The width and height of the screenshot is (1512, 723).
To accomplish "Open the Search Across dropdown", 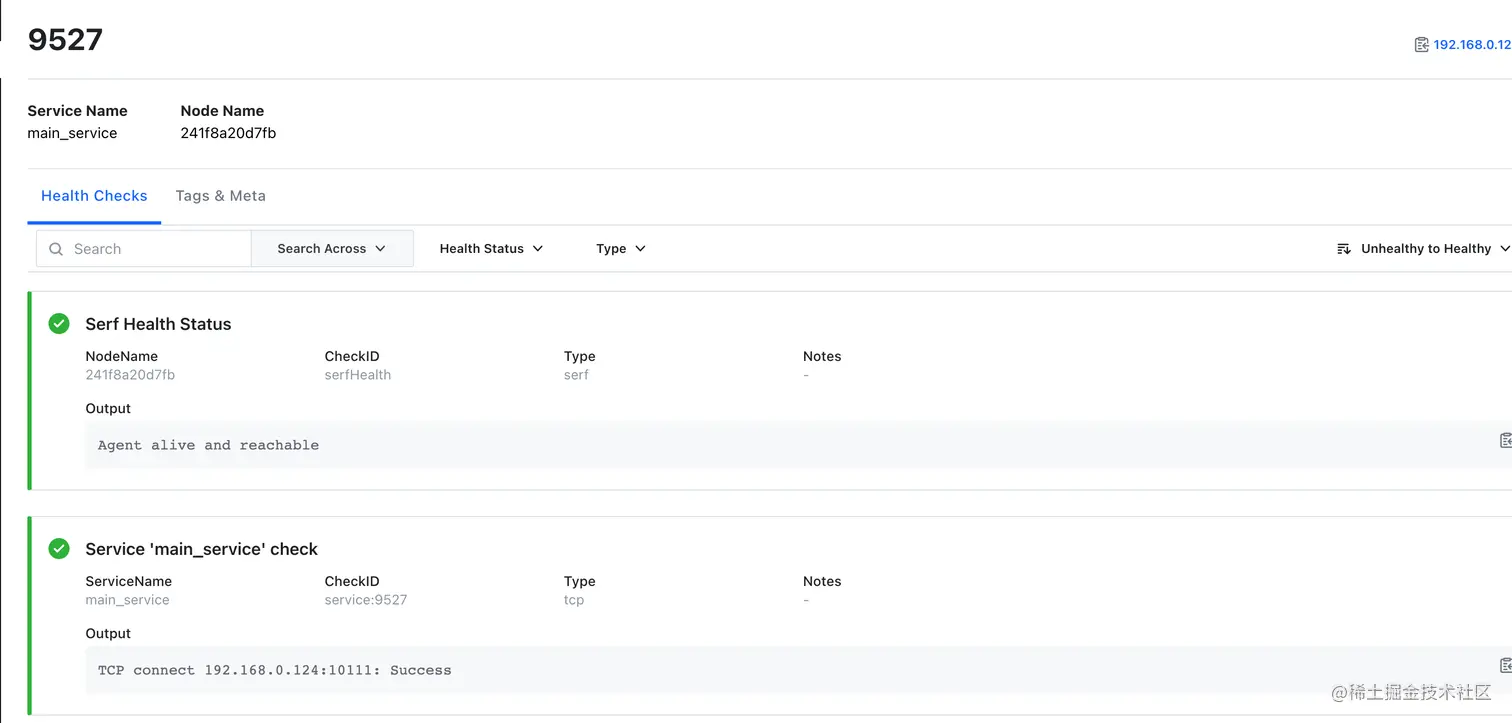I will 332,249.
